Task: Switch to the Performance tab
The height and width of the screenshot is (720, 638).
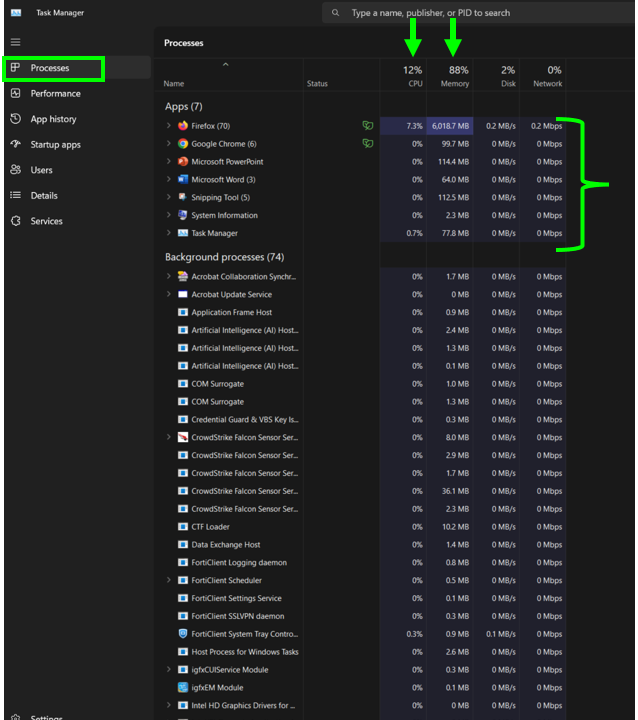Action: tap(55, 94)
